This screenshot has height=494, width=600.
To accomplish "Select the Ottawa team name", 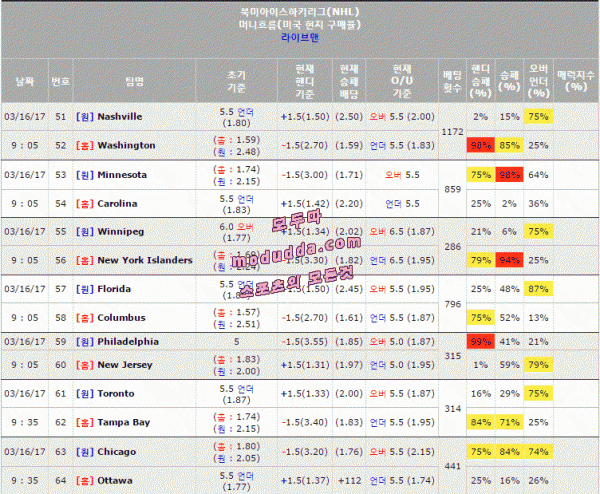I will click(115, 481).
